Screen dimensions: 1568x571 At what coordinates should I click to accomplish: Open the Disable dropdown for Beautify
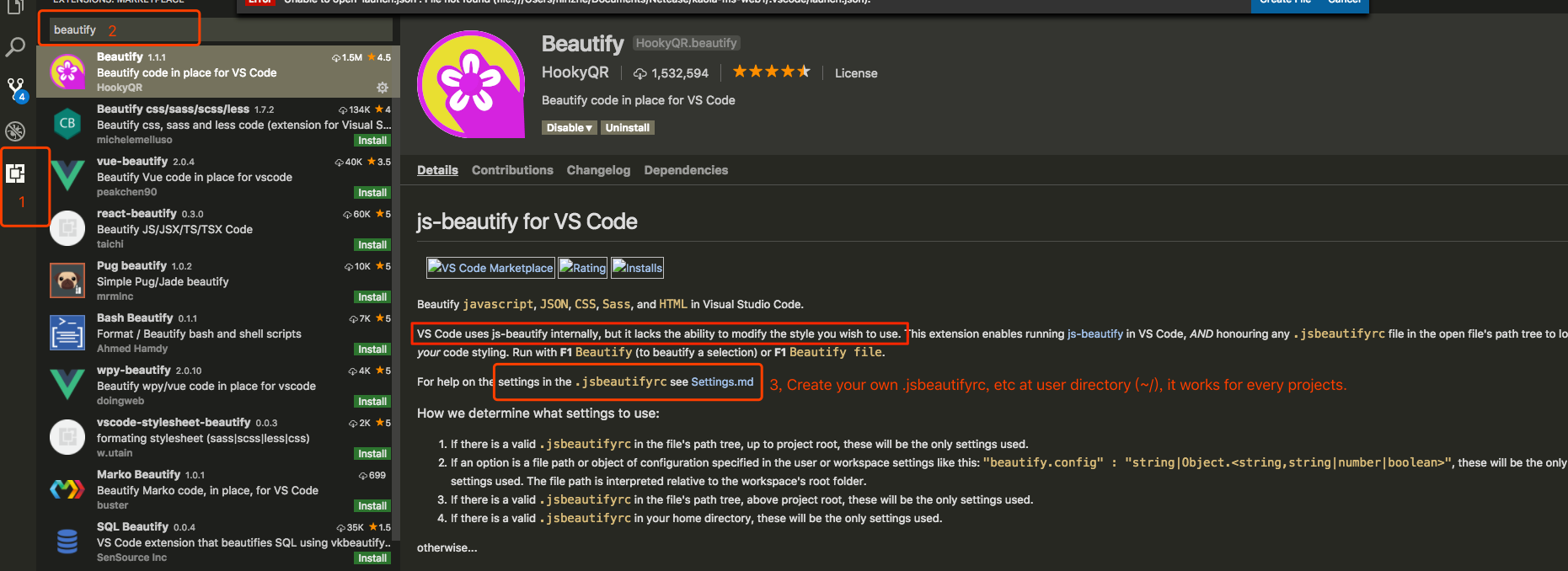click(569, 128)
